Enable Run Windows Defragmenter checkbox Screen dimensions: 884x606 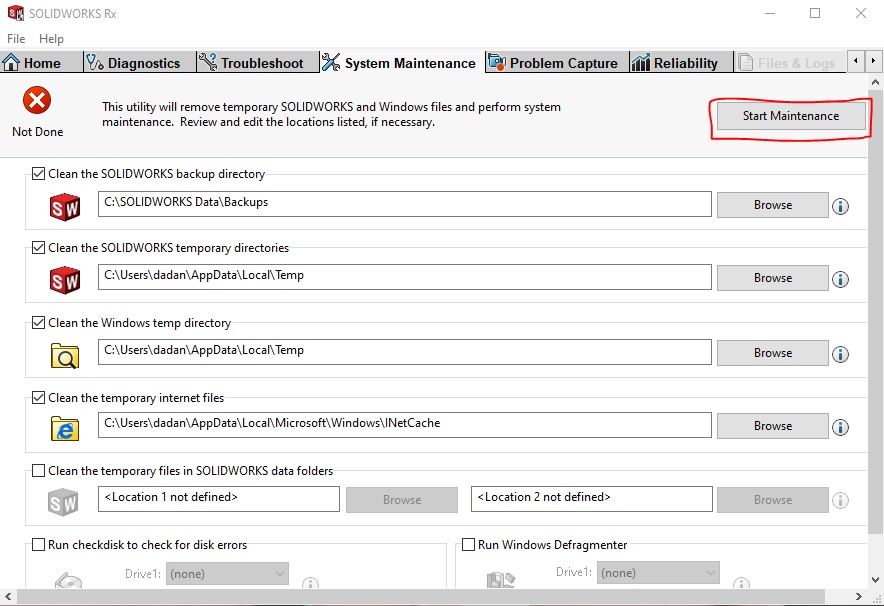(x=468, y=545)
